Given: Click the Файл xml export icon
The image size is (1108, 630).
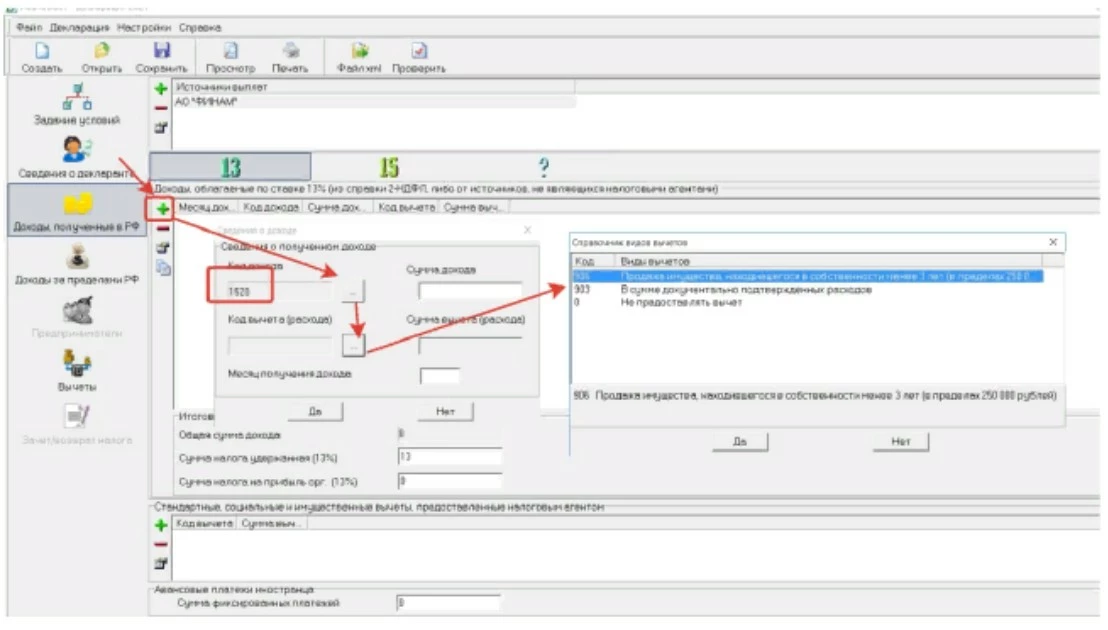Looking at the screenshot, I should [360, 51].
